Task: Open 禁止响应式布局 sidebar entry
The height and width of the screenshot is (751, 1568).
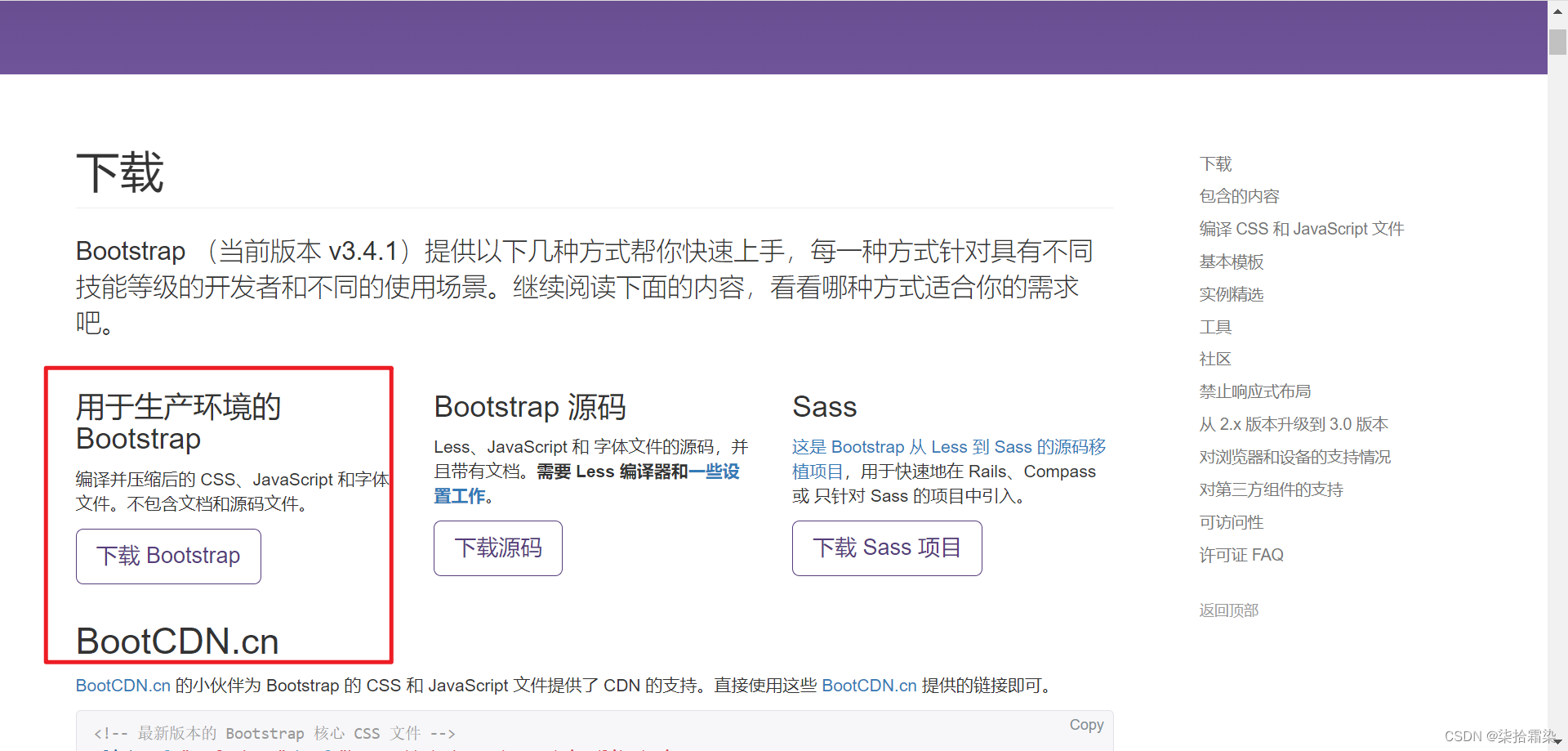Action: 1255,391
